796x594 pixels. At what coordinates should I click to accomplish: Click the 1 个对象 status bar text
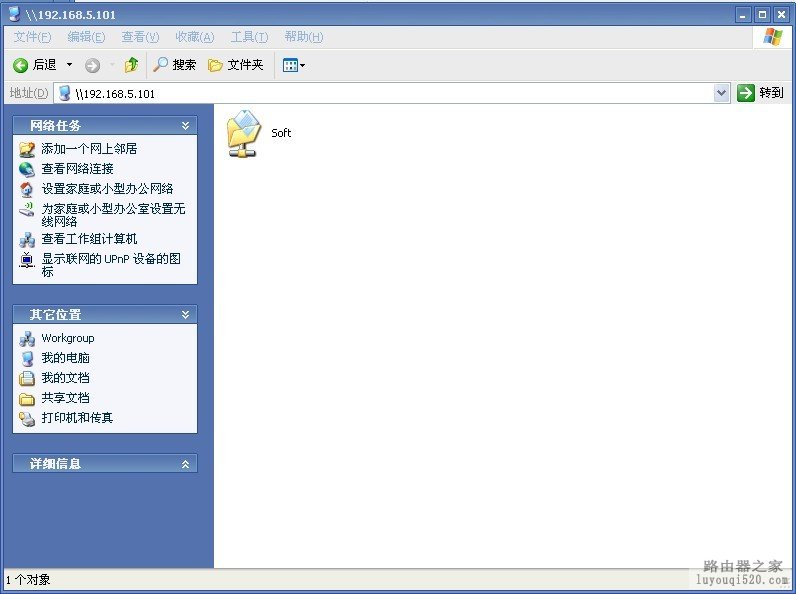pos(28,580)
